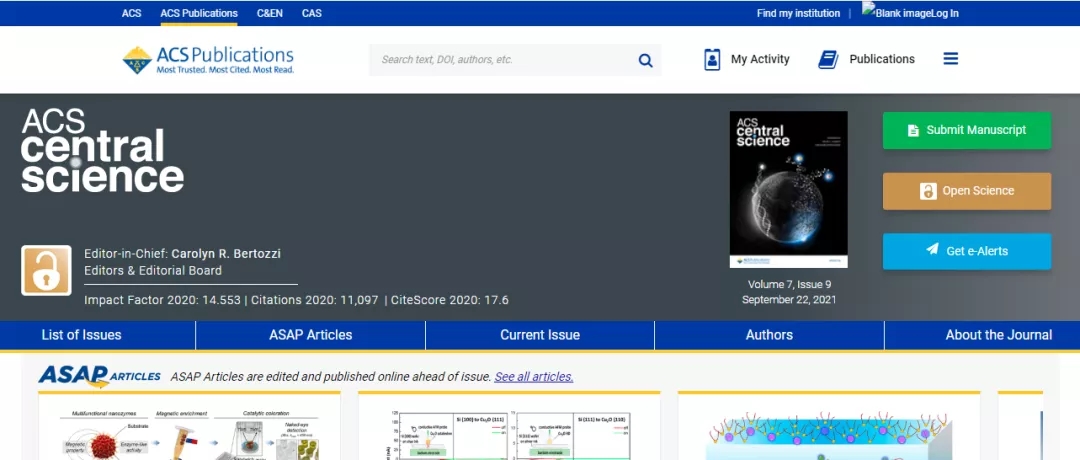The height and width of the screenshot is (460, 1080).
Task: Expand the Authors navigation menu
Action: [769, 335]
